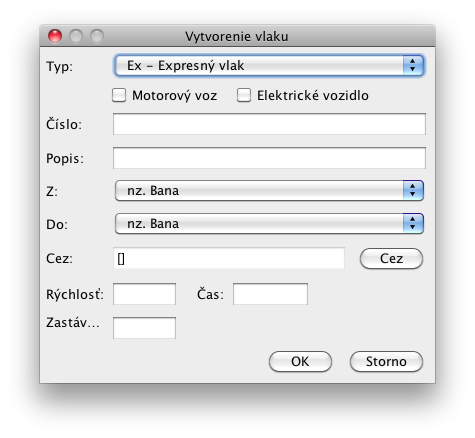
Task: Focus the Číslo text field
Action: [x=269, y=124]
